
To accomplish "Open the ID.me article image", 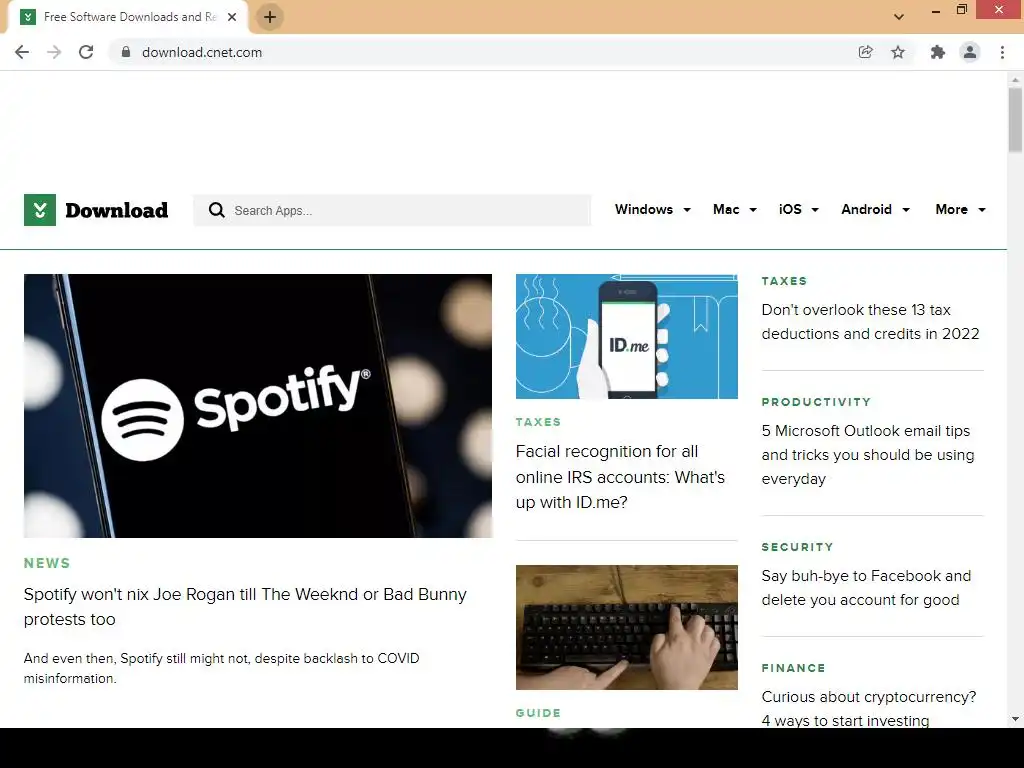I will [627, 336].
